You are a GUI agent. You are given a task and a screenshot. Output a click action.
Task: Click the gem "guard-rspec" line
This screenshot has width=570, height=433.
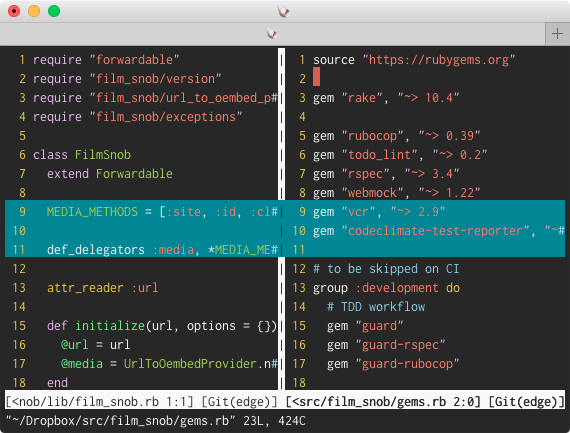point(386,345)
